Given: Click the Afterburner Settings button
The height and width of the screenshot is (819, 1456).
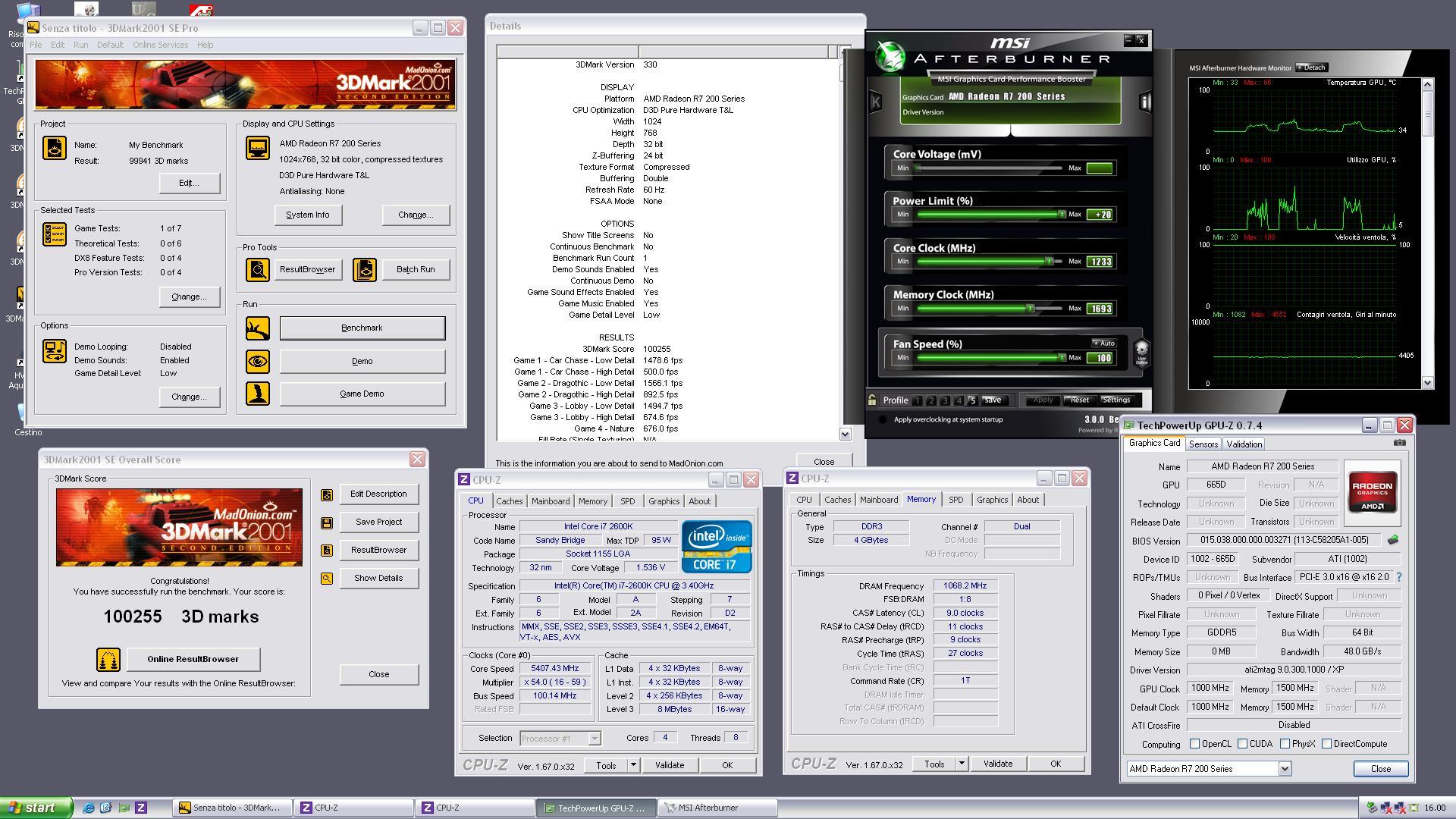Looking at the screenshot, I should pos(1116,400).
